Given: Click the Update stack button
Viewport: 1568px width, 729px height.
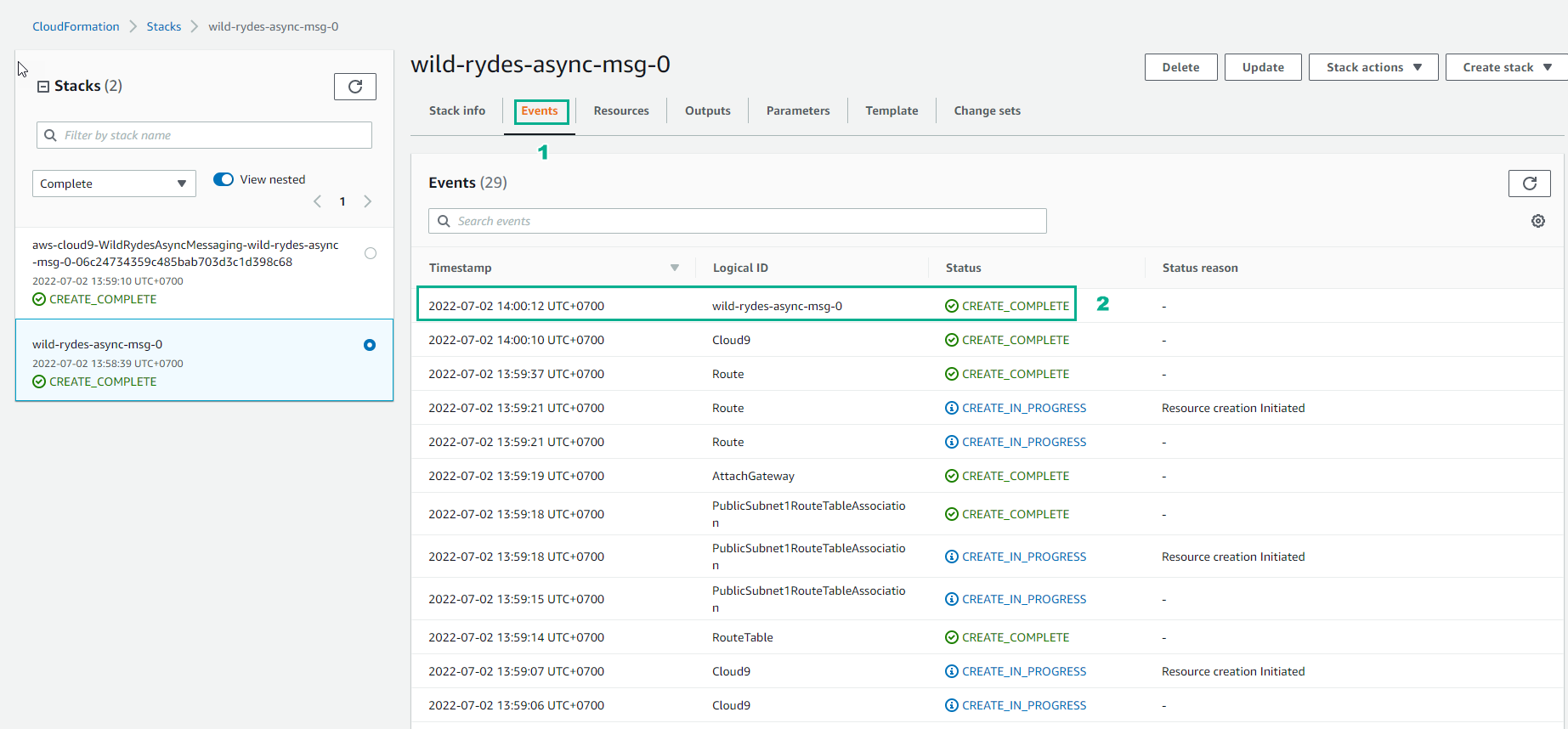Looking at the screenshot, I should pos(1263,67).
